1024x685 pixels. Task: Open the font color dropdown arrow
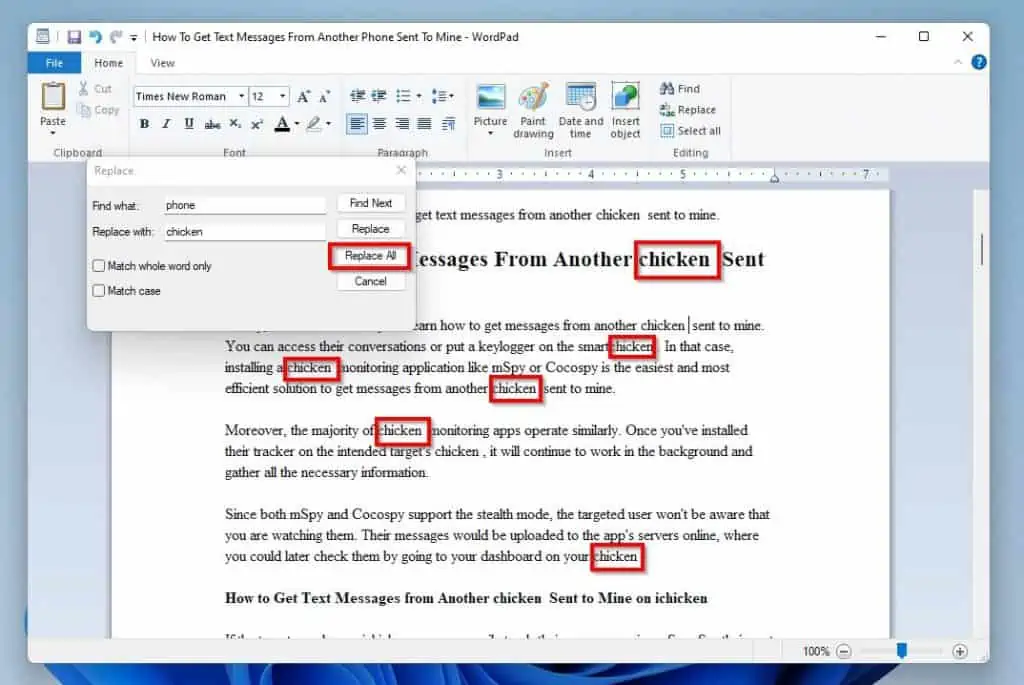[x=297, y=125]
